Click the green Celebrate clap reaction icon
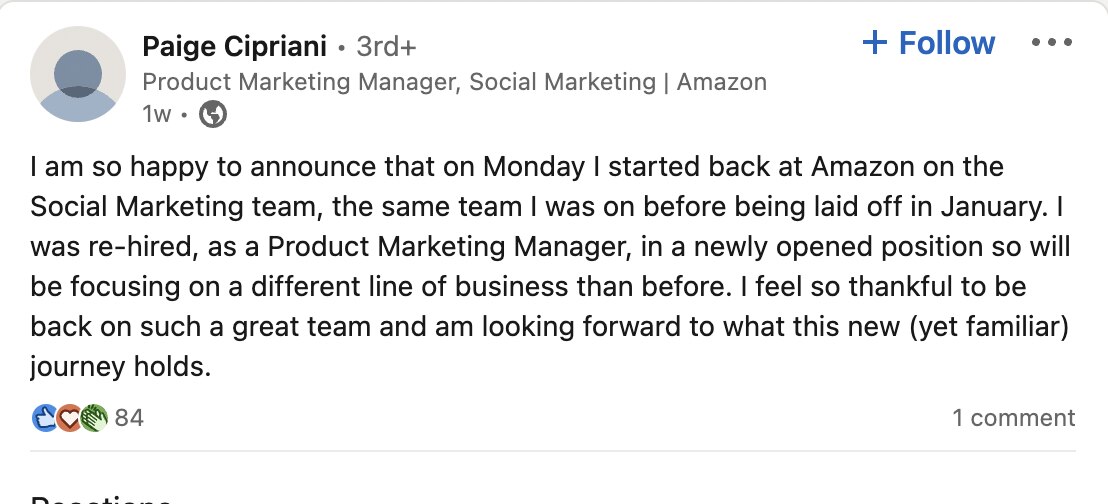Image resolution: width=1108 pixels, height=504 pixels. (93, 418)
